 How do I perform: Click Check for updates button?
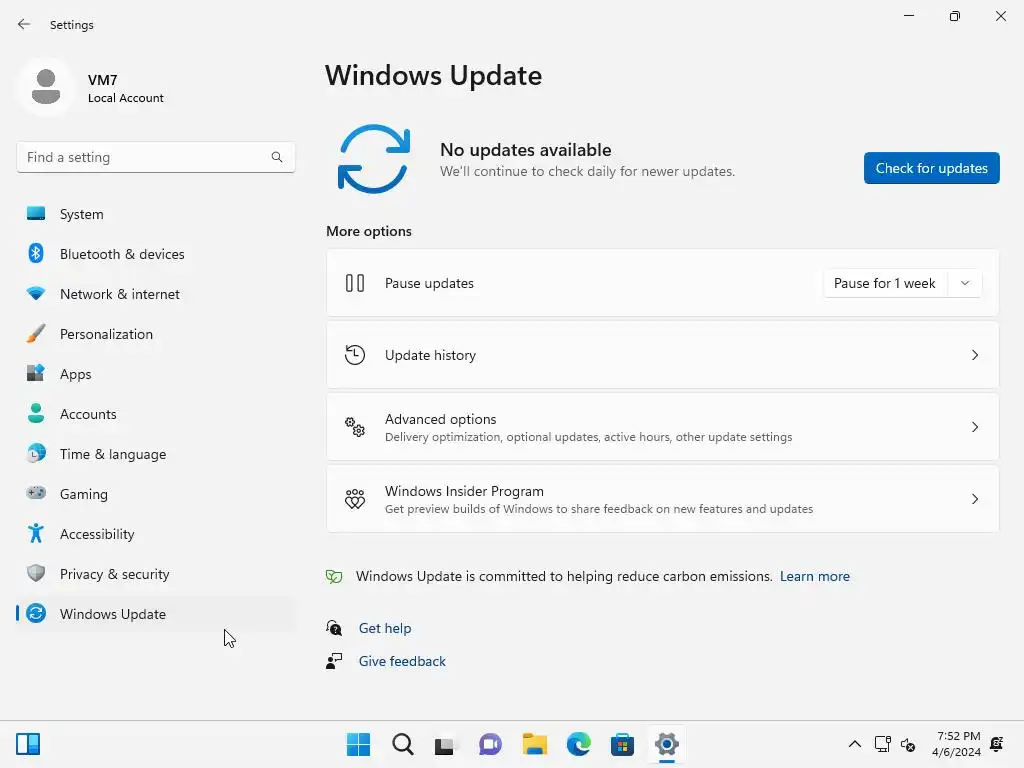pyautogui.click(x=931, y=168)
